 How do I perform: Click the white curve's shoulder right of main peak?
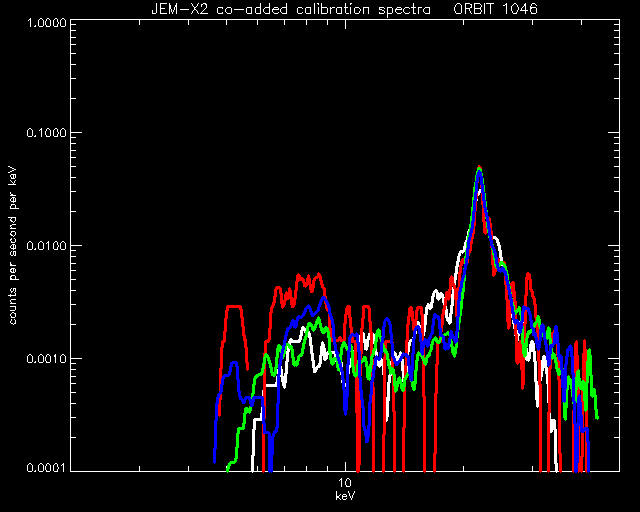click(496, 238)
